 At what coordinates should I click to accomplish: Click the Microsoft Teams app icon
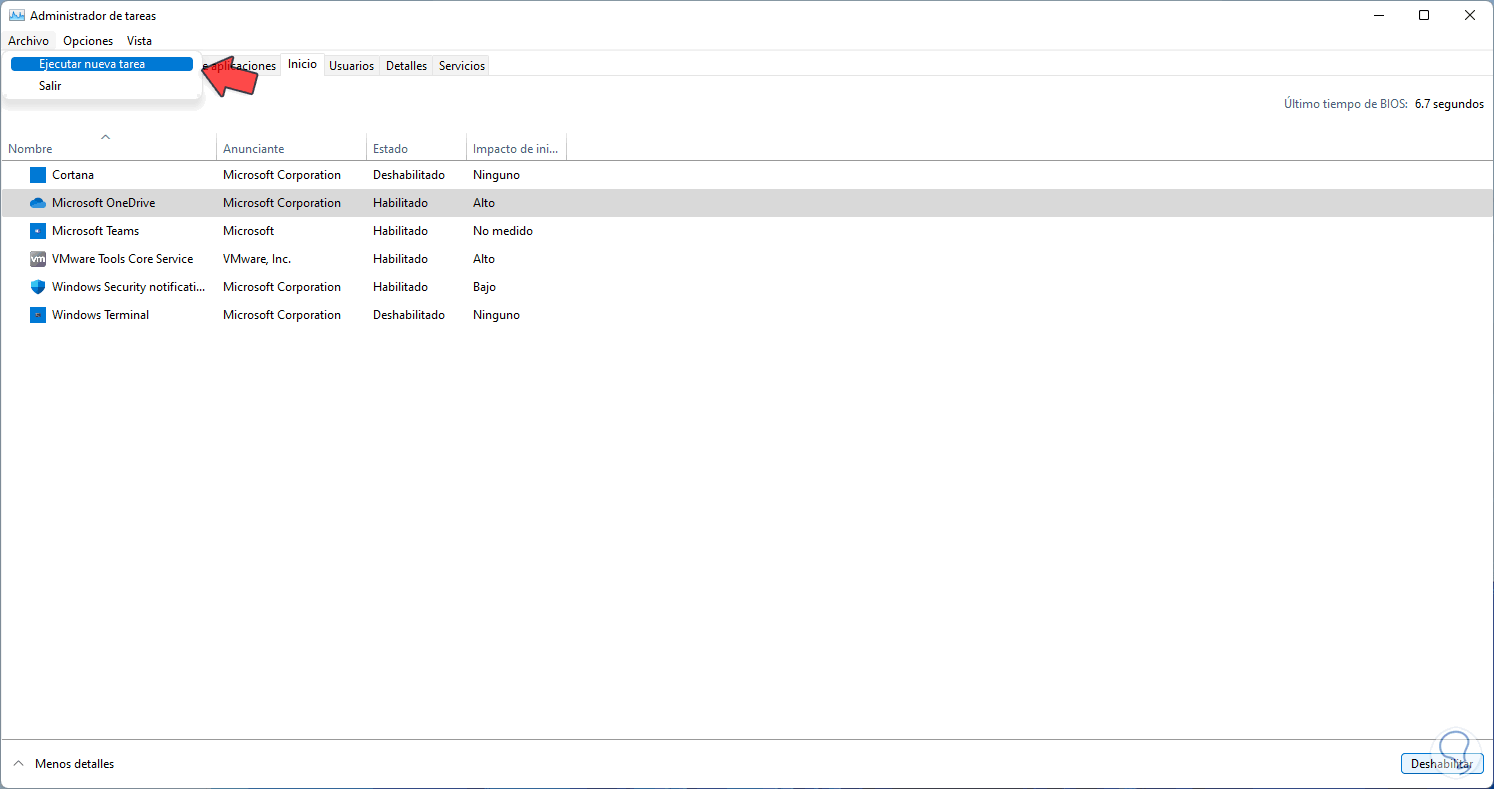tap(38, 231)
